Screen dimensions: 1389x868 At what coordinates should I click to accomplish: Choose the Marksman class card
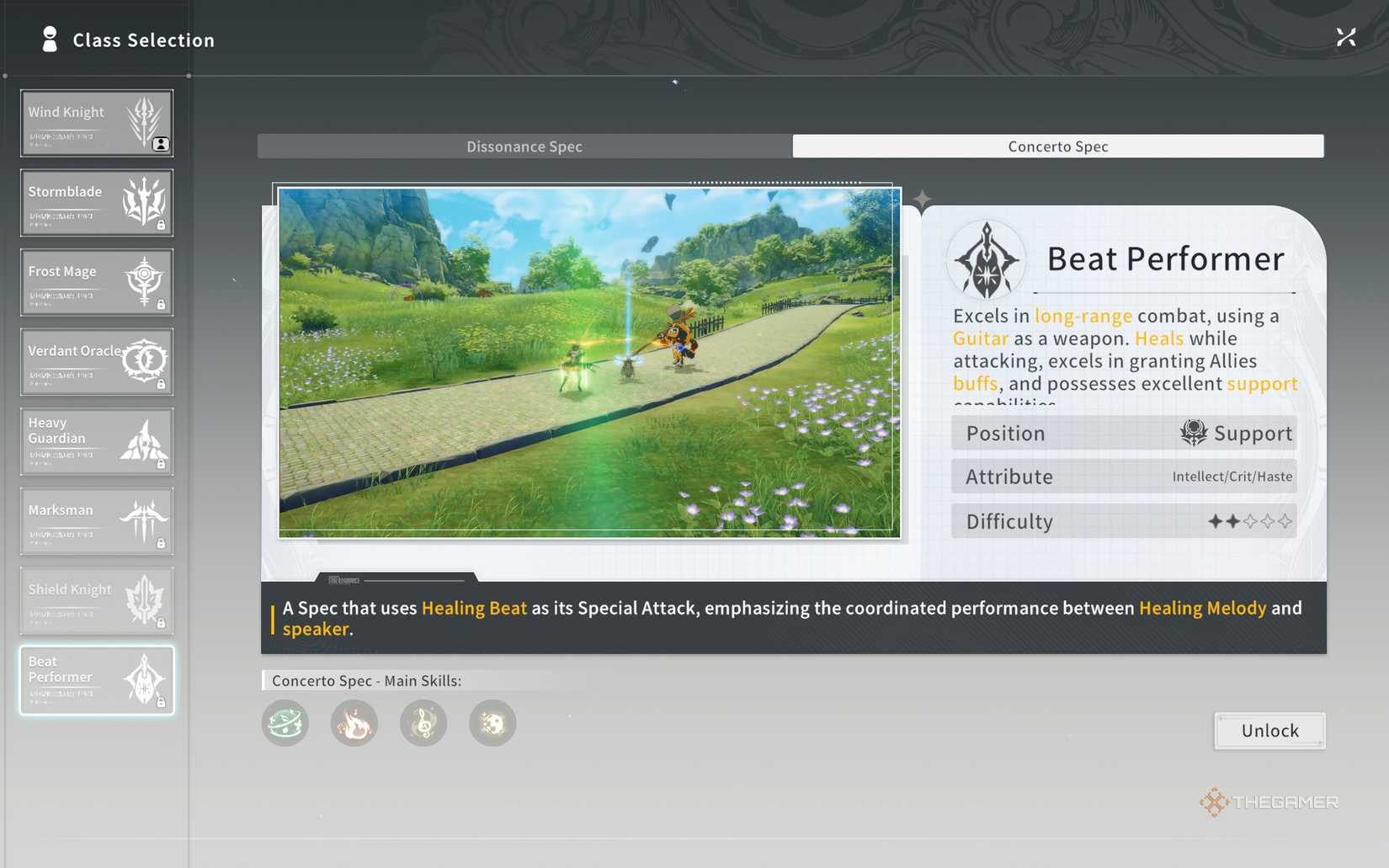[97, 521]
